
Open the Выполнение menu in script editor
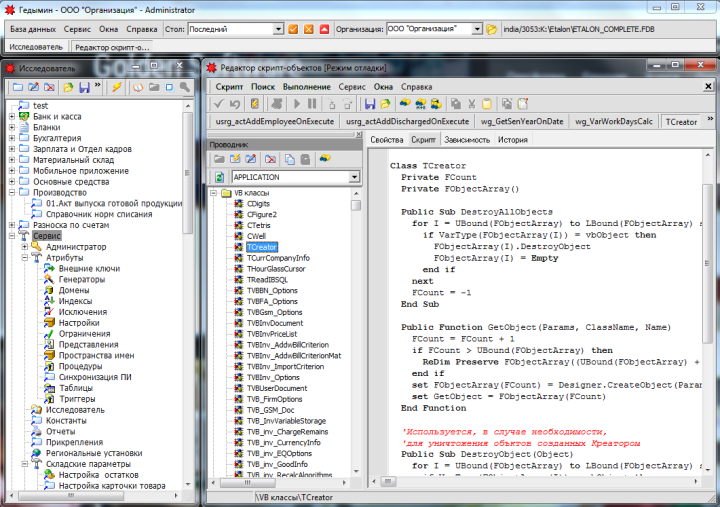(x=306, y=87)
